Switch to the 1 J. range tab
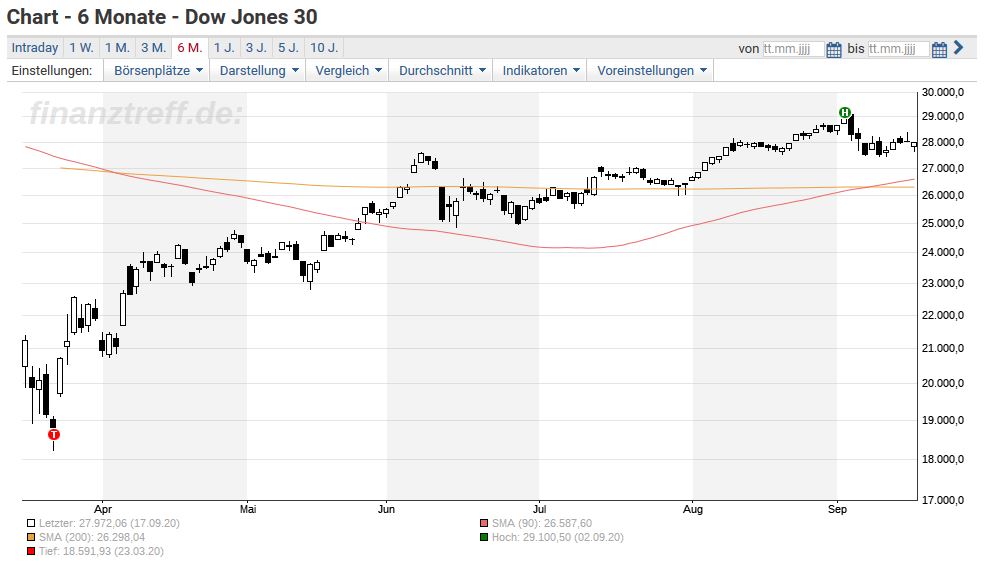The width and height of the screenshot is (988, 567). coord(224,48)
